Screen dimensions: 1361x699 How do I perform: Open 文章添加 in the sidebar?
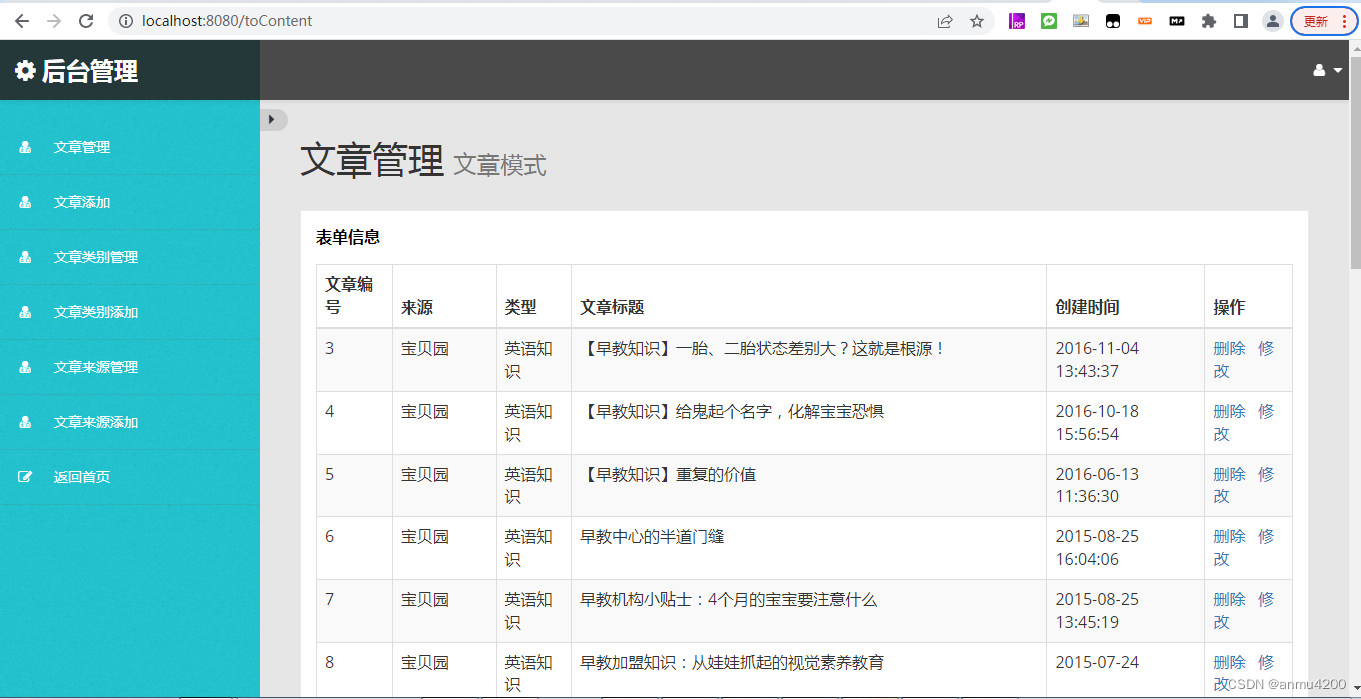point(82,202)
